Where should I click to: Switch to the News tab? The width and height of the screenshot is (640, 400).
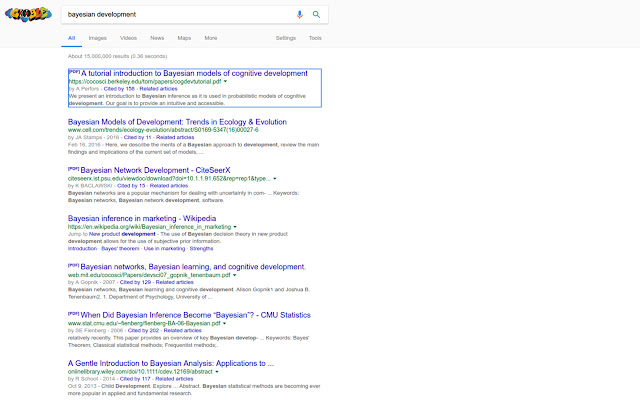(157, 38)
